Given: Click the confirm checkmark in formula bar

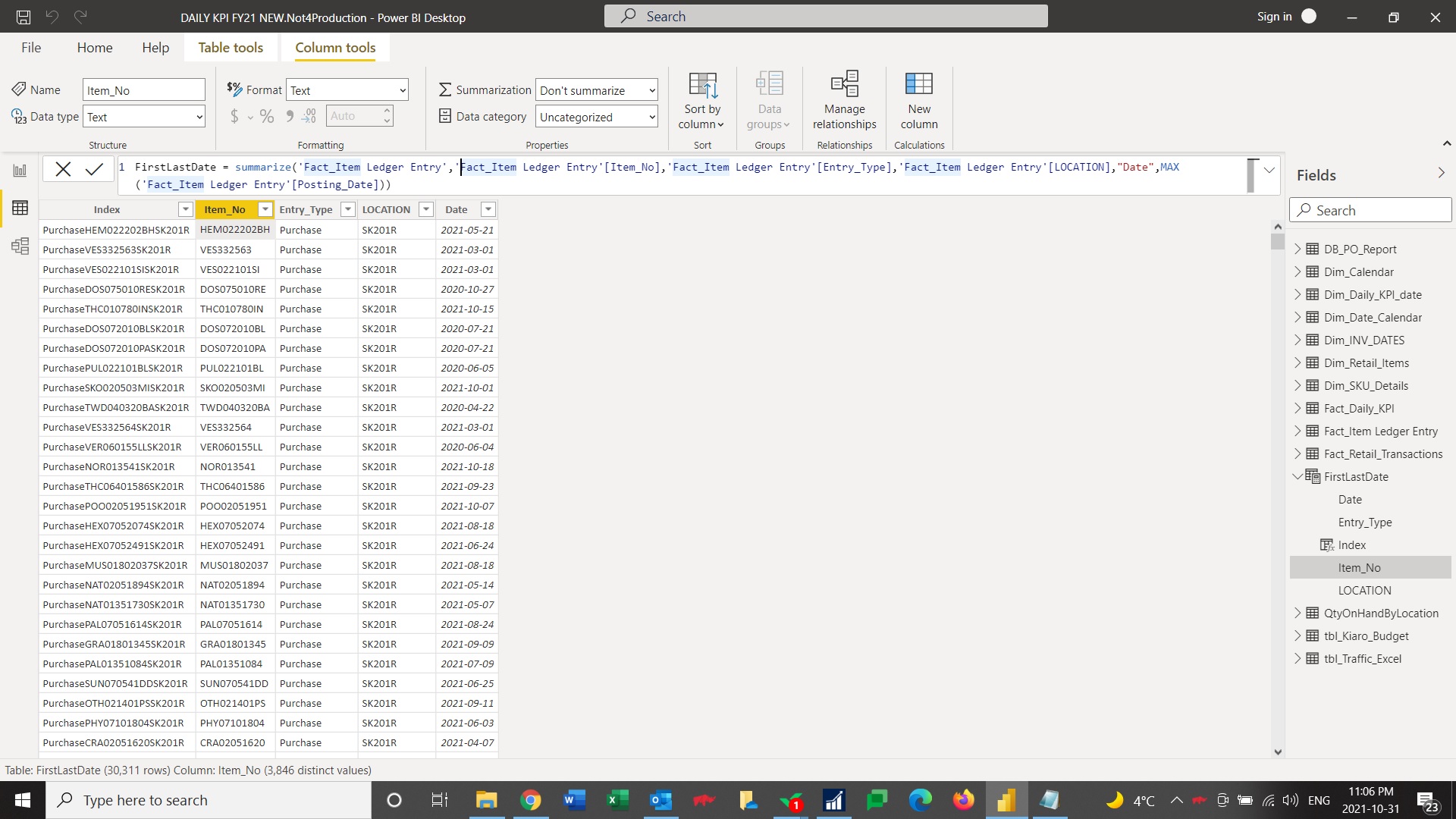Looking at the screenshot, I should tap(93, 168).
